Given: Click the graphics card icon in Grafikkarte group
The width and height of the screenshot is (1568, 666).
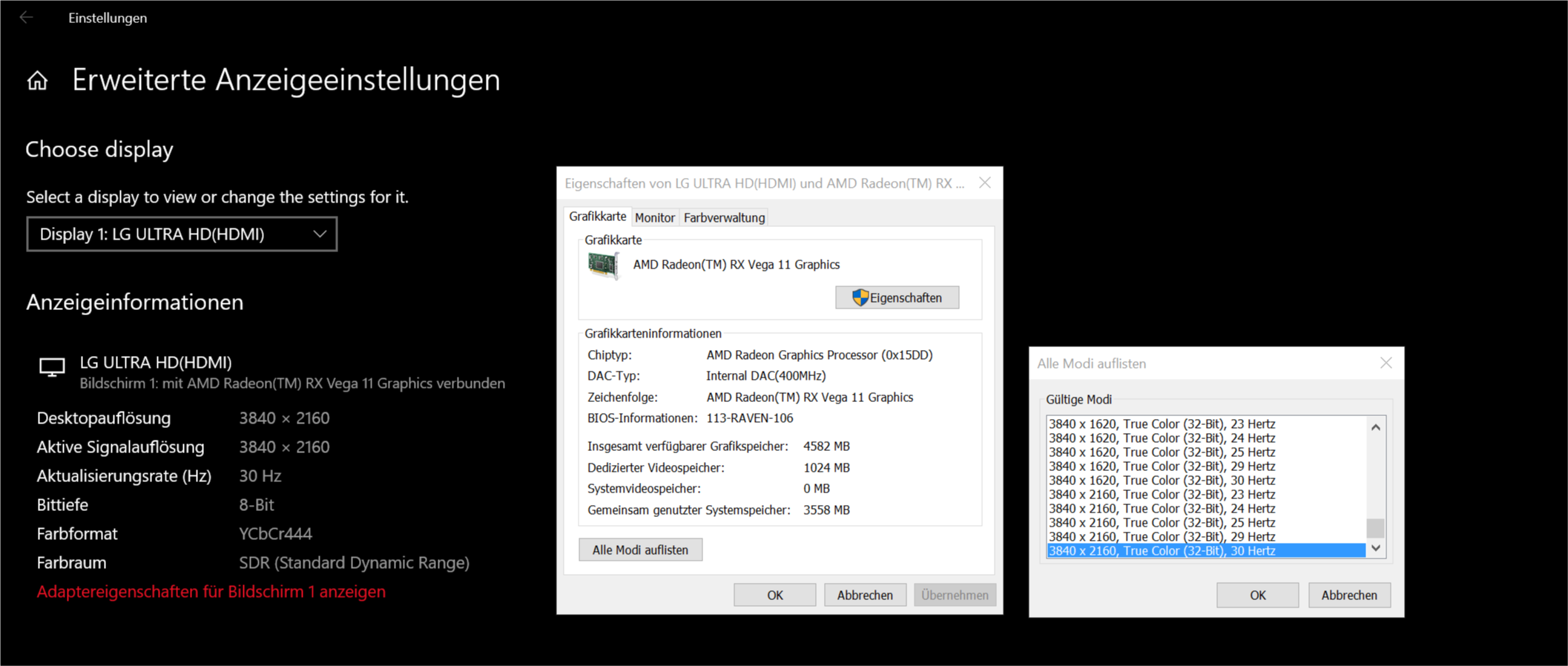Looking at the screenshot, I should 603,265.
